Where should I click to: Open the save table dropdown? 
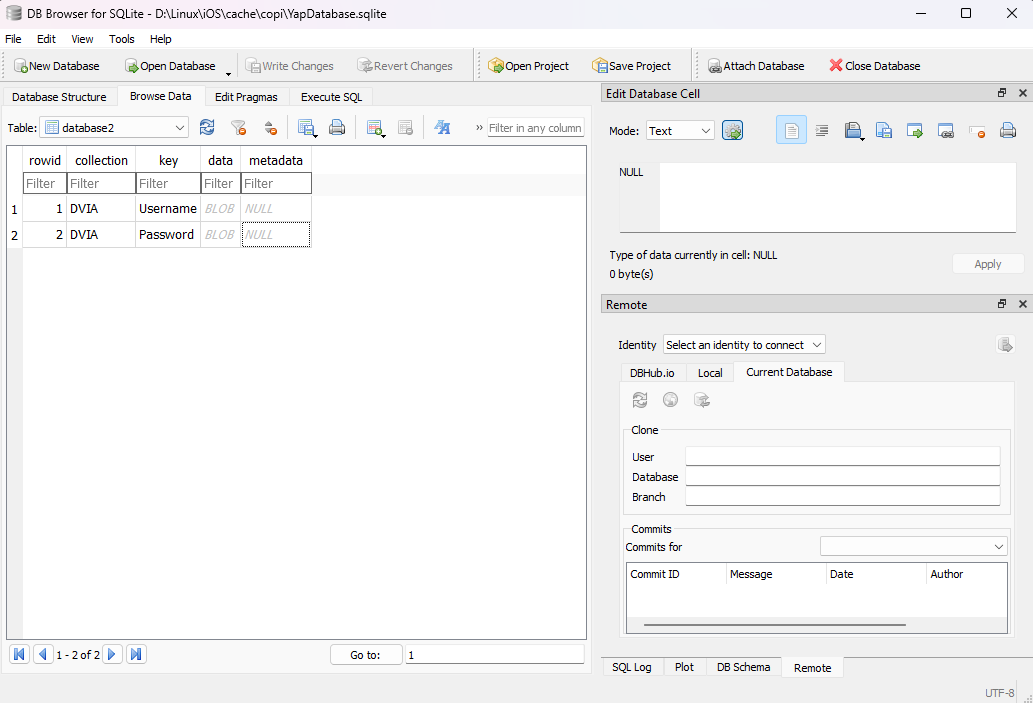[306, 127]
